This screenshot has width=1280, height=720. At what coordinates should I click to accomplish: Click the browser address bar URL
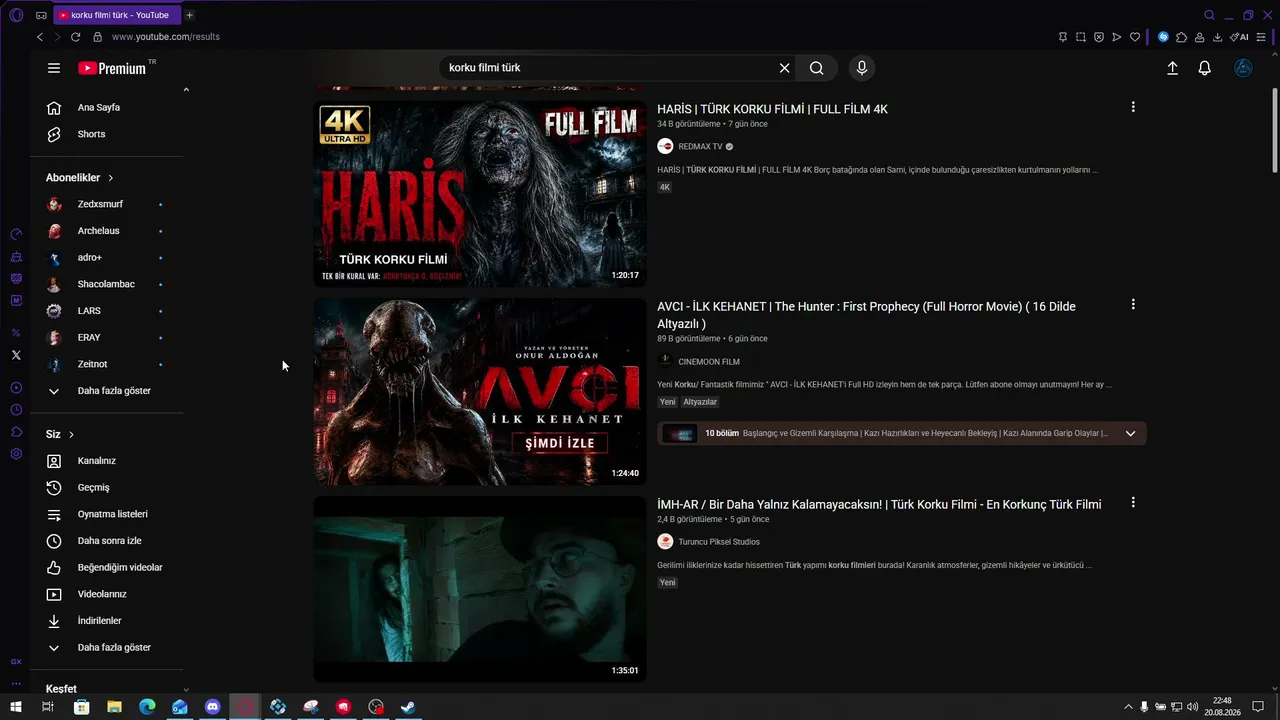click(x=166, y=37)
